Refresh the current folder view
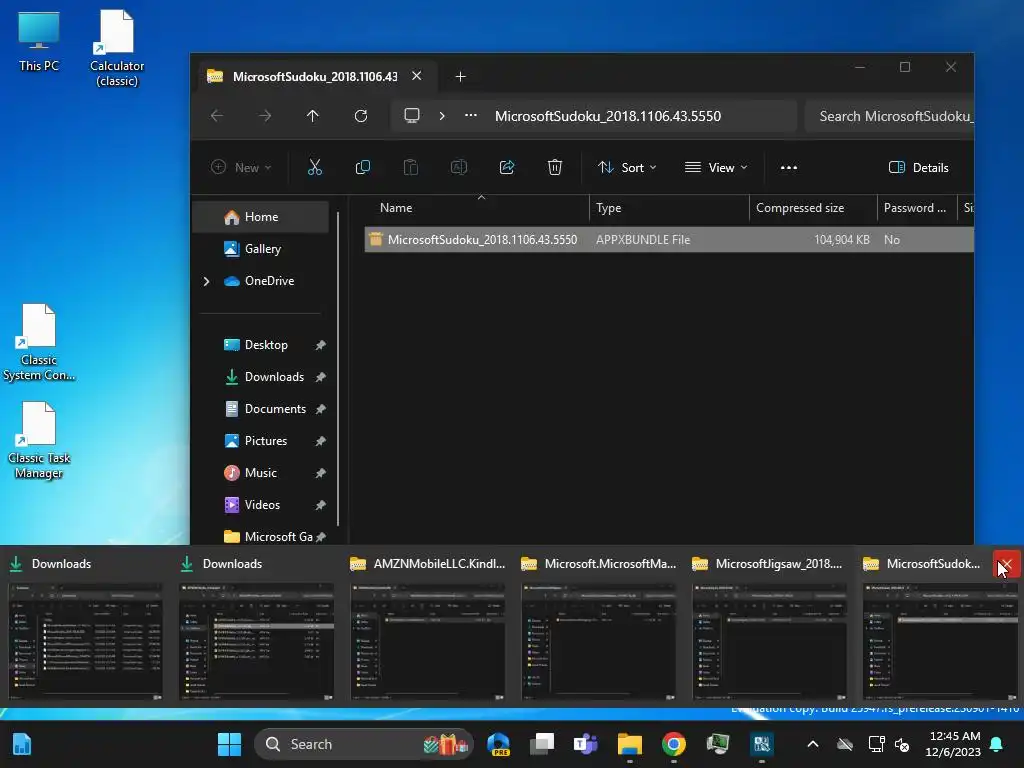The width and height of the screenshot is (1024, 768). point(360,116)
